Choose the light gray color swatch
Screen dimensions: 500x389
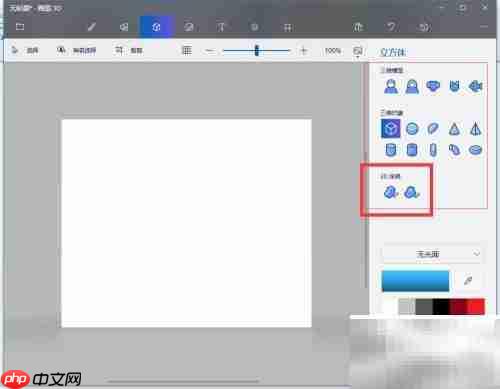pos(407,306)
